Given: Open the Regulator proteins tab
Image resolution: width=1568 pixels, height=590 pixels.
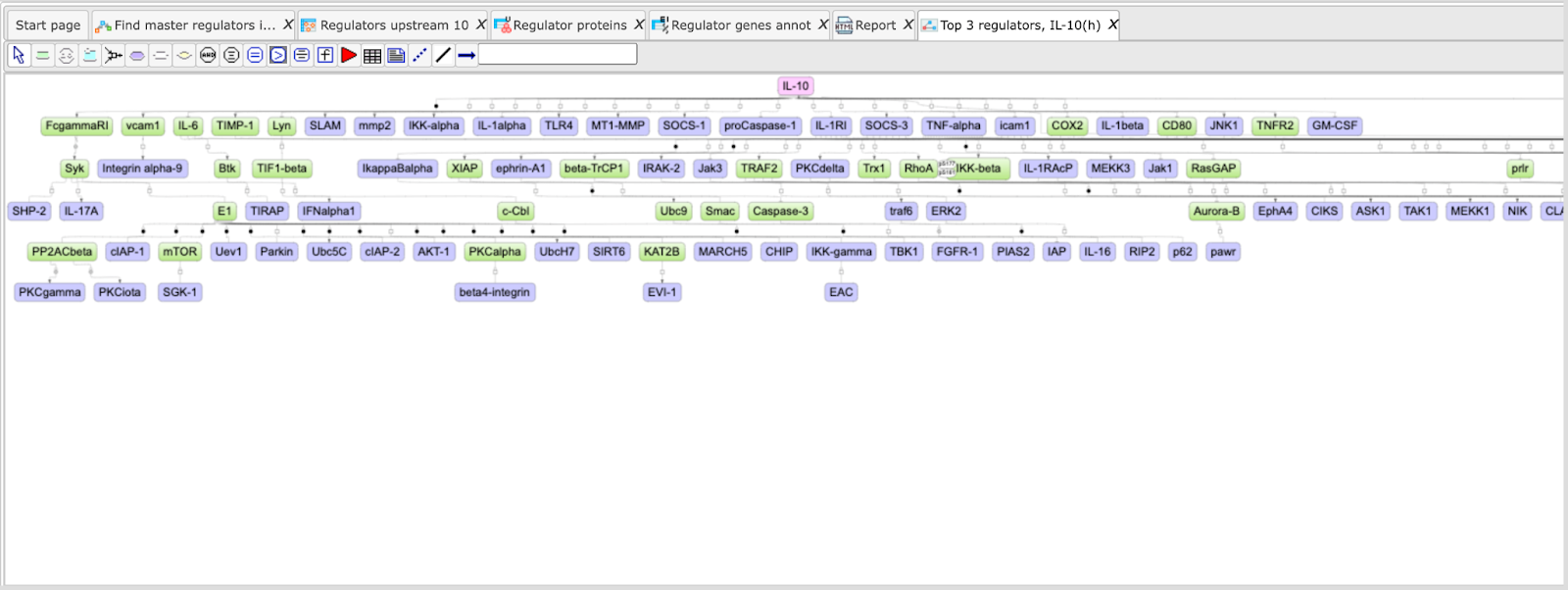Looking at the screenshot, I should (569, 25).
